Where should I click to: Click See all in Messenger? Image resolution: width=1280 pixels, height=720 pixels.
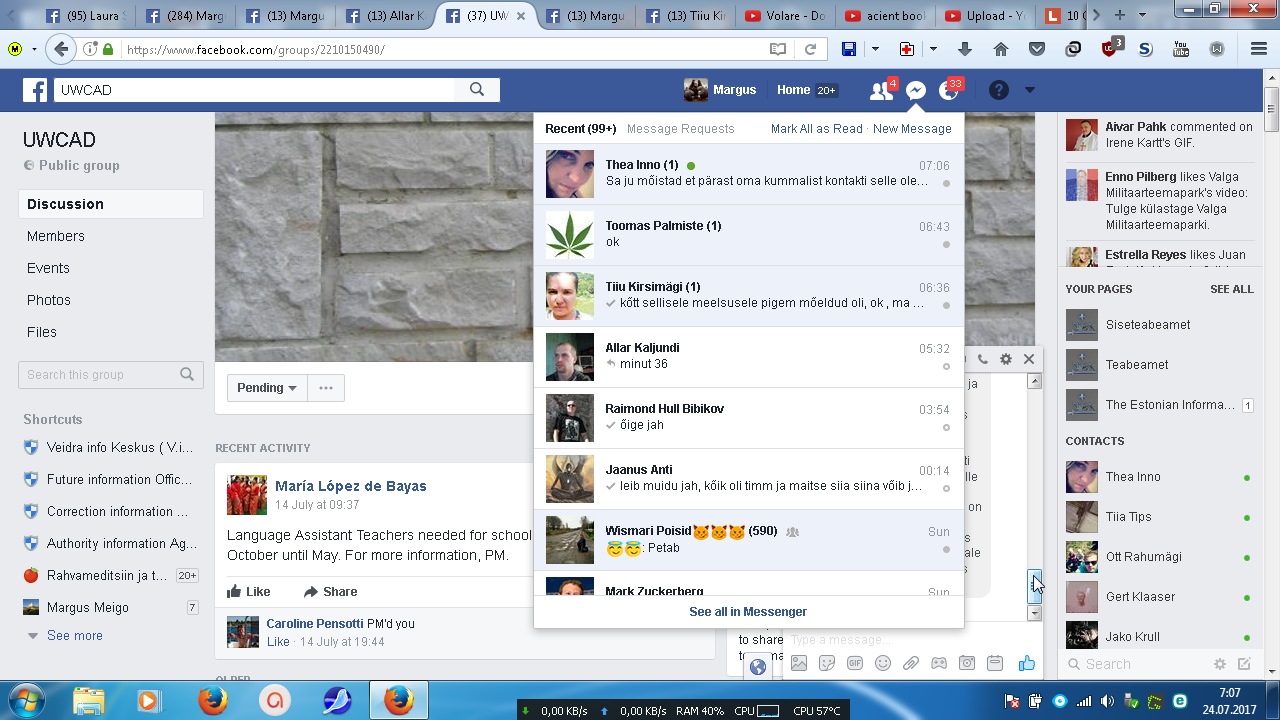pos(748,612)
